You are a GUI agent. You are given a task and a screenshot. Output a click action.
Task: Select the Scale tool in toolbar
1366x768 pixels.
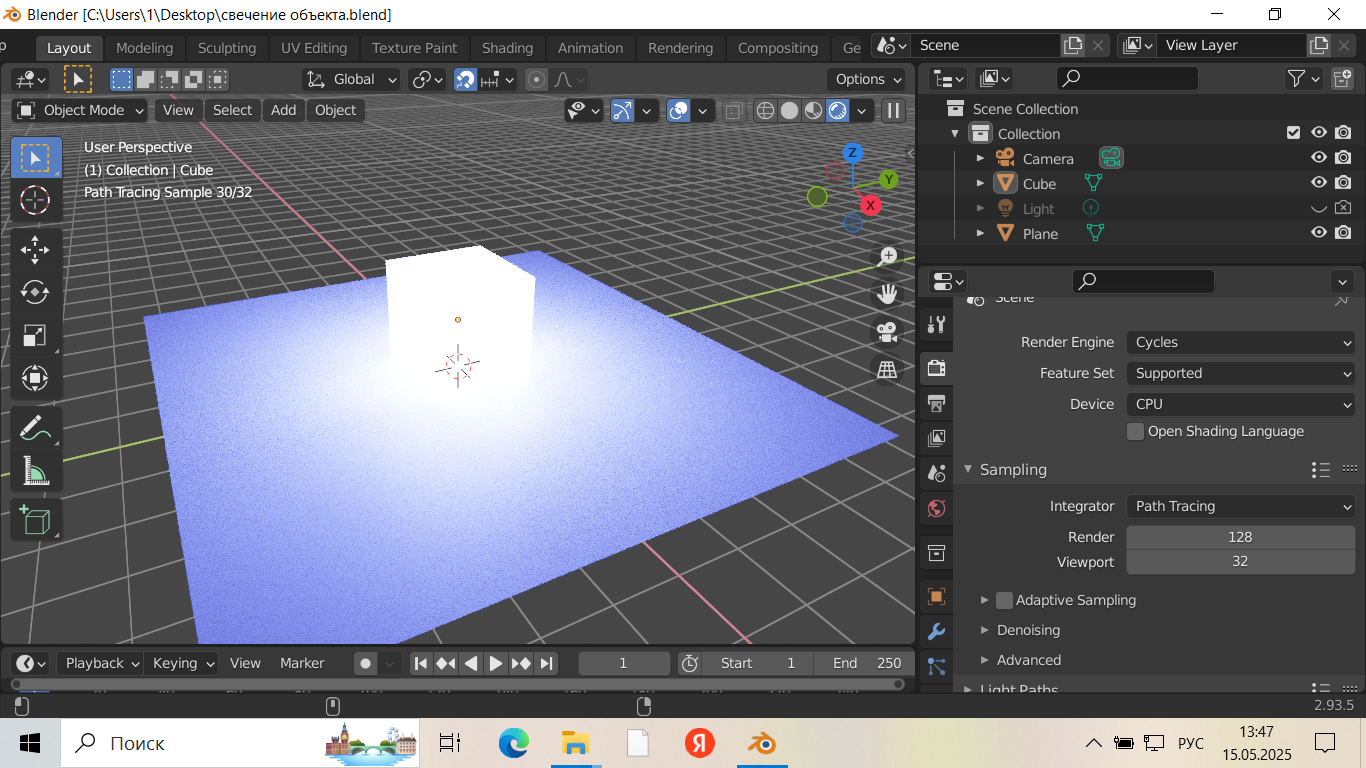tap(35, 335)
